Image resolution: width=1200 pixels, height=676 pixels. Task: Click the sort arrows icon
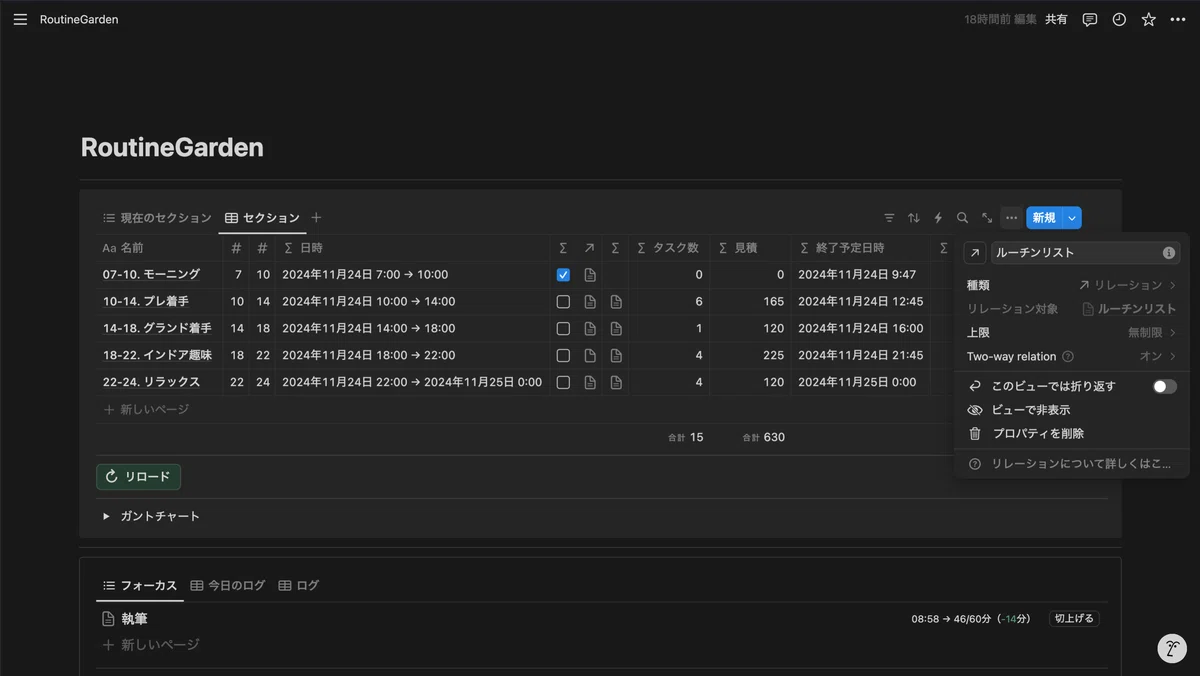(913, 217)
